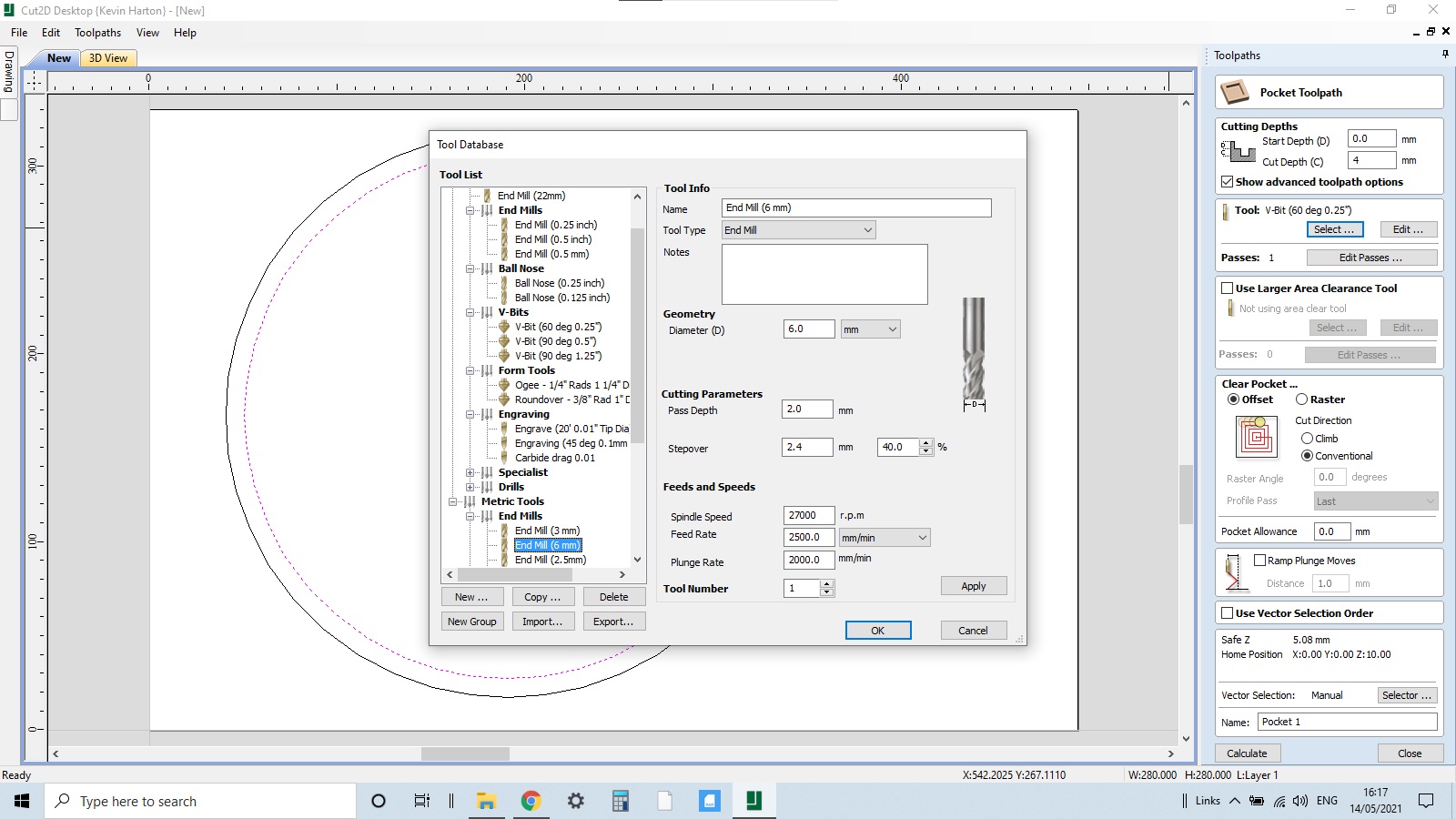The image size is (1456, 819).
Task: Click the Ogee form tool icon
Action: [x=504, y=385]
